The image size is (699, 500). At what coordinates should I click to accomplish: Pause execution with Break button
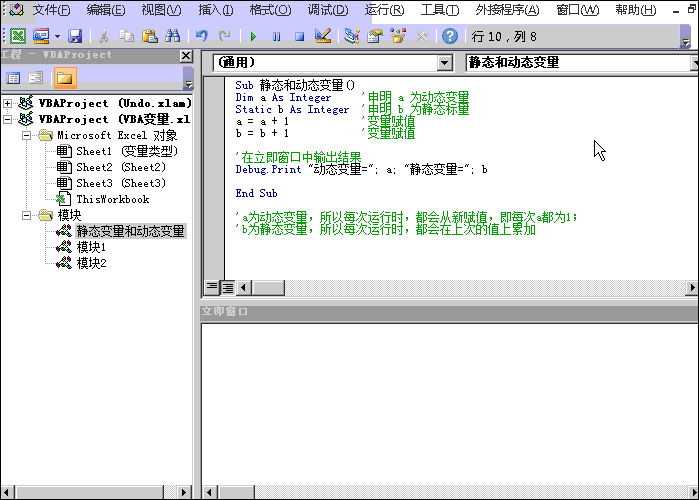[x=276, y=37]
